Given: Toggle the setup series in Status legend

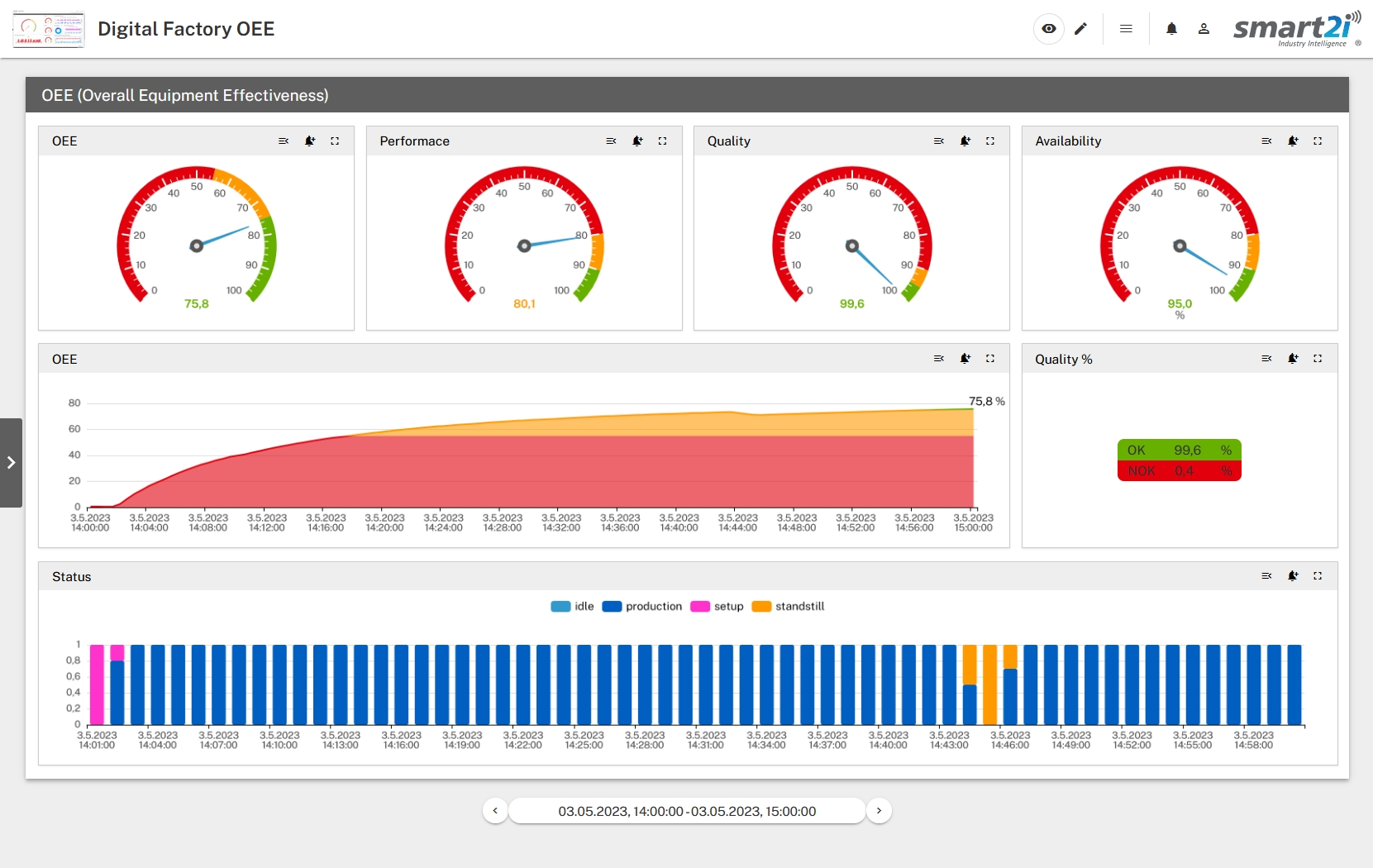Looking at the screenshot, I should (717, 607).
